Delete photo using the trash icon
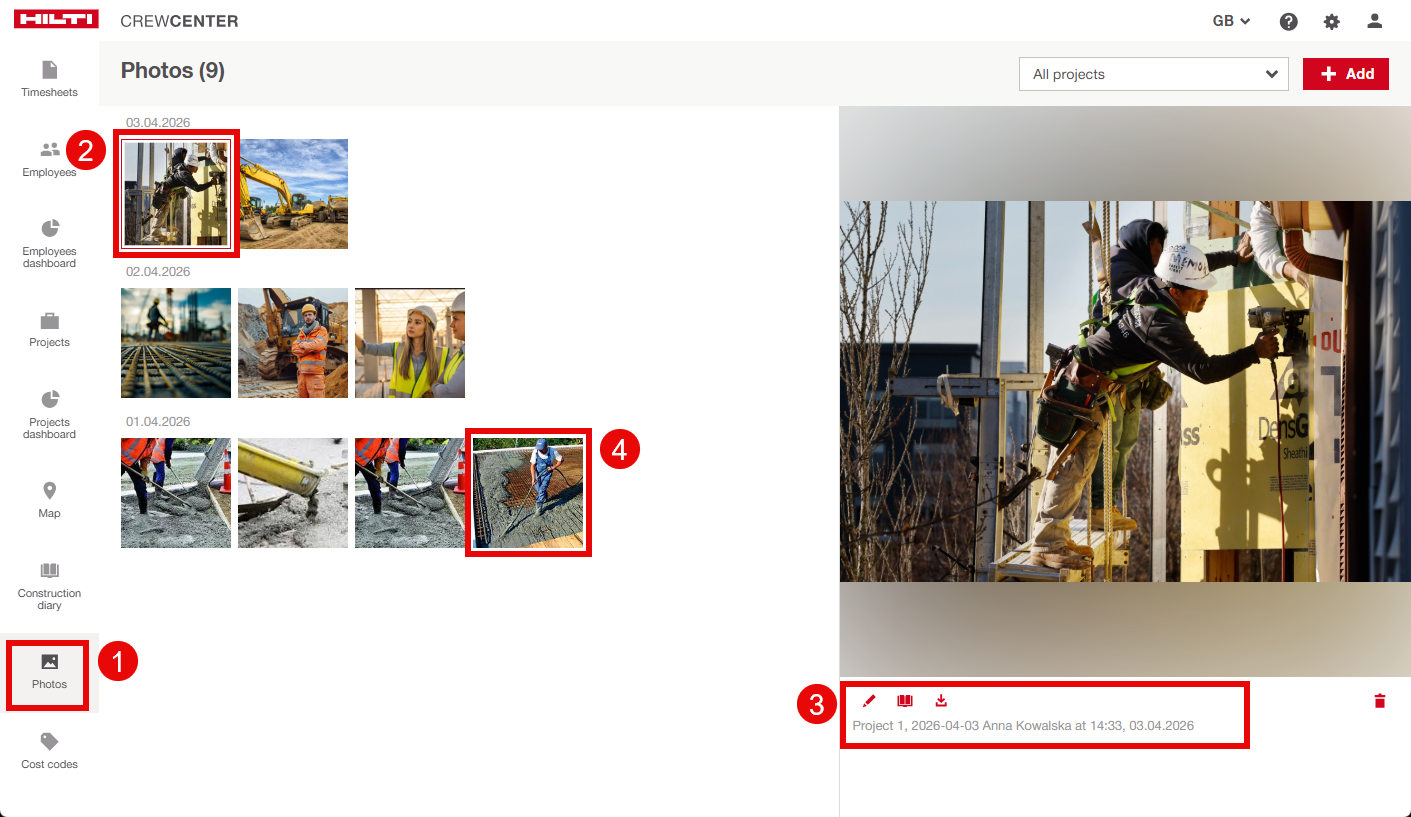Image resolution: width=1411 pixels, height=817 pixels. 1380,701
